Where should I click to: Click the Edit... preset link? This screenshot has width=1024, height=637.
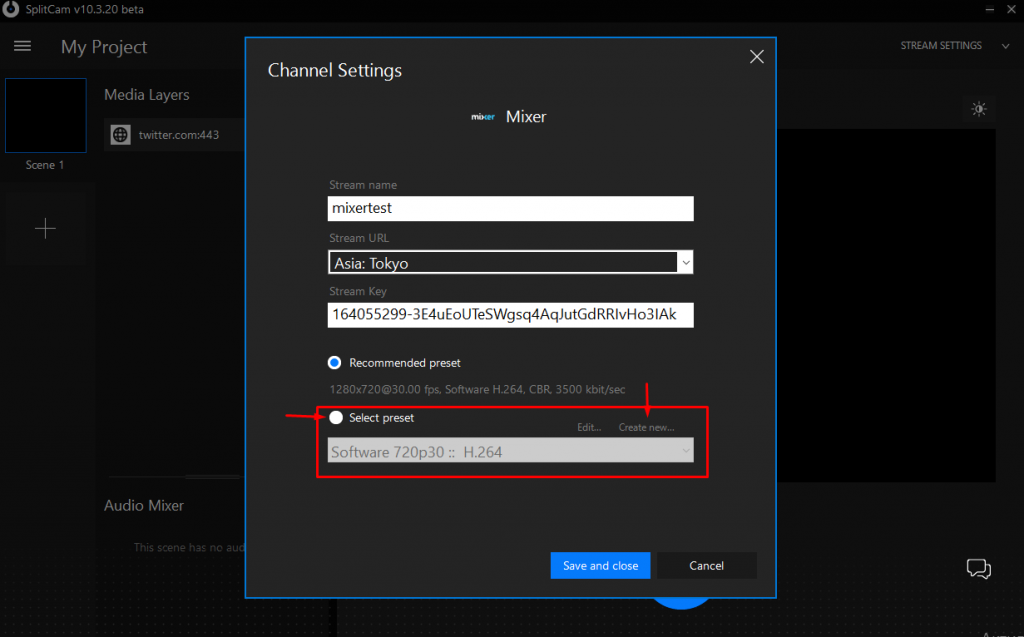(589, 427)
